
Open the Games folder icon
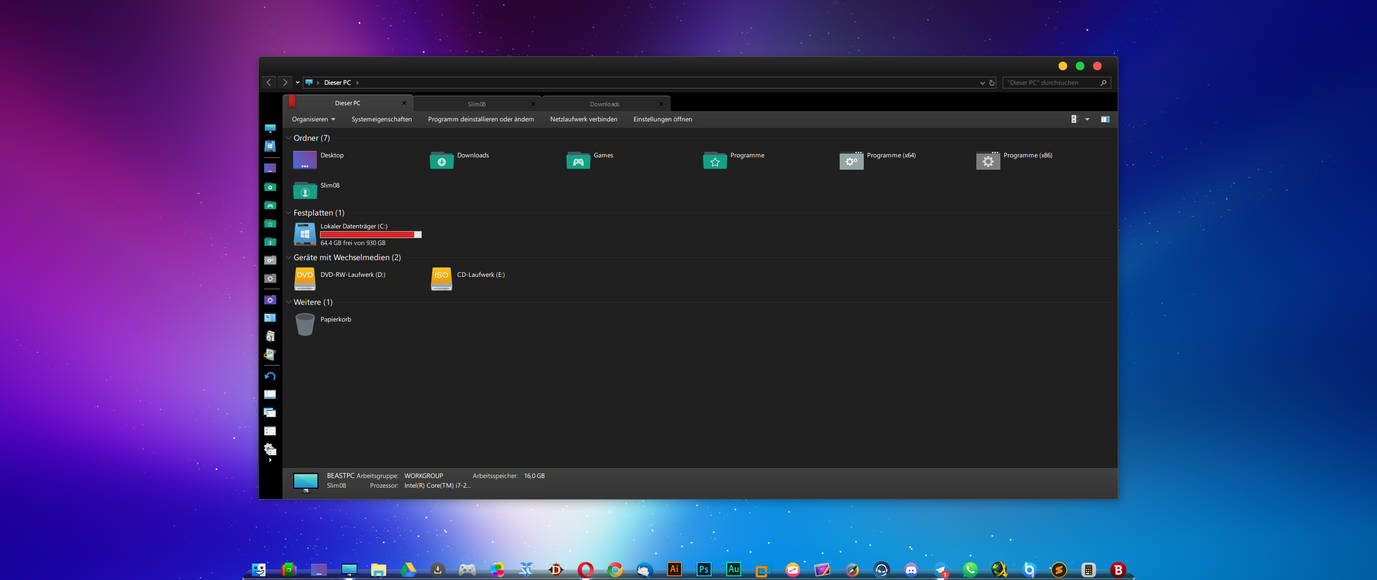pyautogui.click(x=578, y=160)
